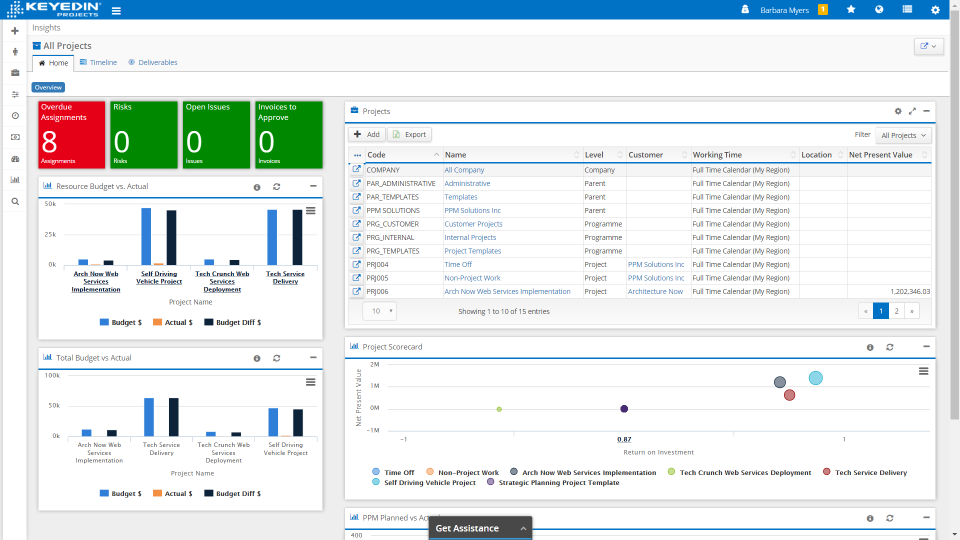This screenshot has height=540, width=960.
Task: Open favorites star icon
Action: click(851, 10)
